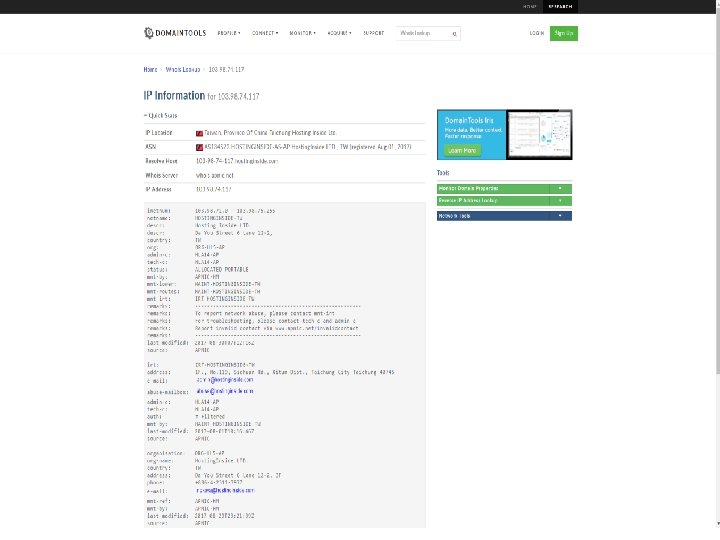Select the IP Address row value
This screenshot has width=720, height=540.
[214, 189]
